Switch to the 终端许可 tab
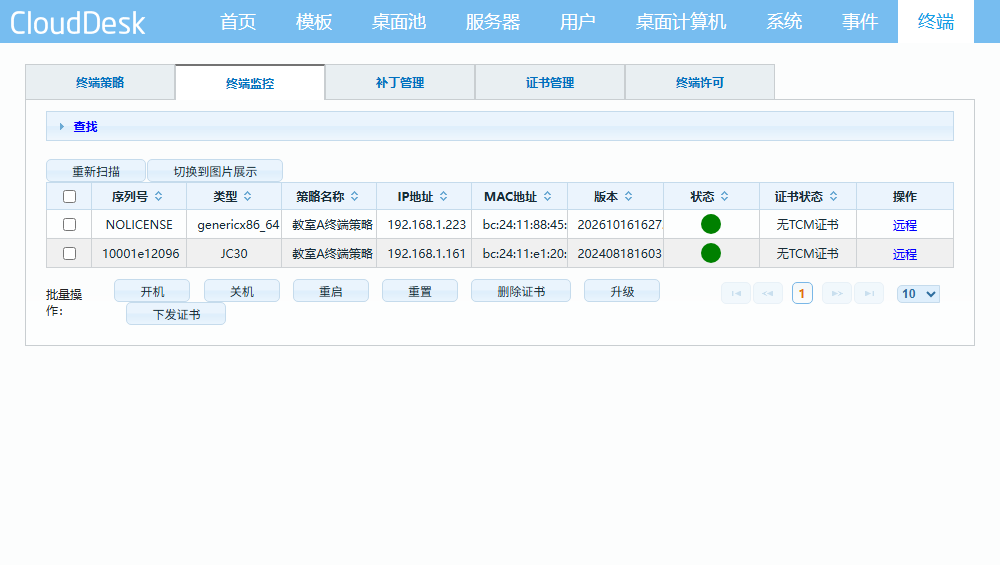 tap(700, 82)
